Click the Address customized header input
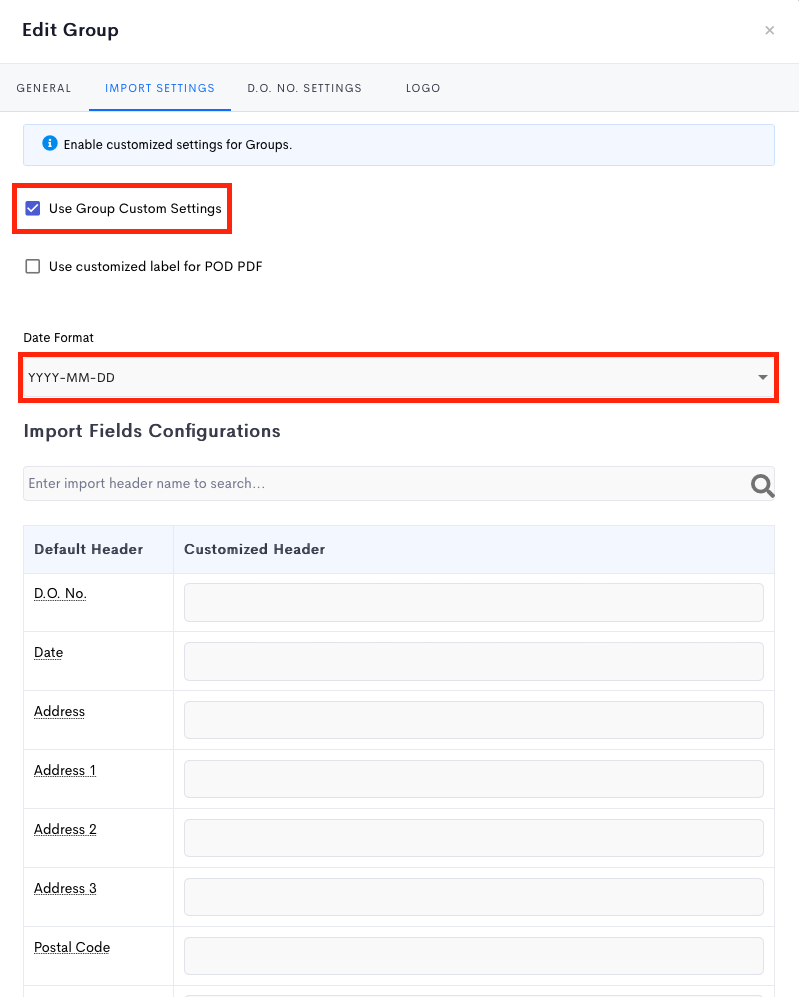Image resolution: width=799 pixels, height=997 pixels. (474, 720)
